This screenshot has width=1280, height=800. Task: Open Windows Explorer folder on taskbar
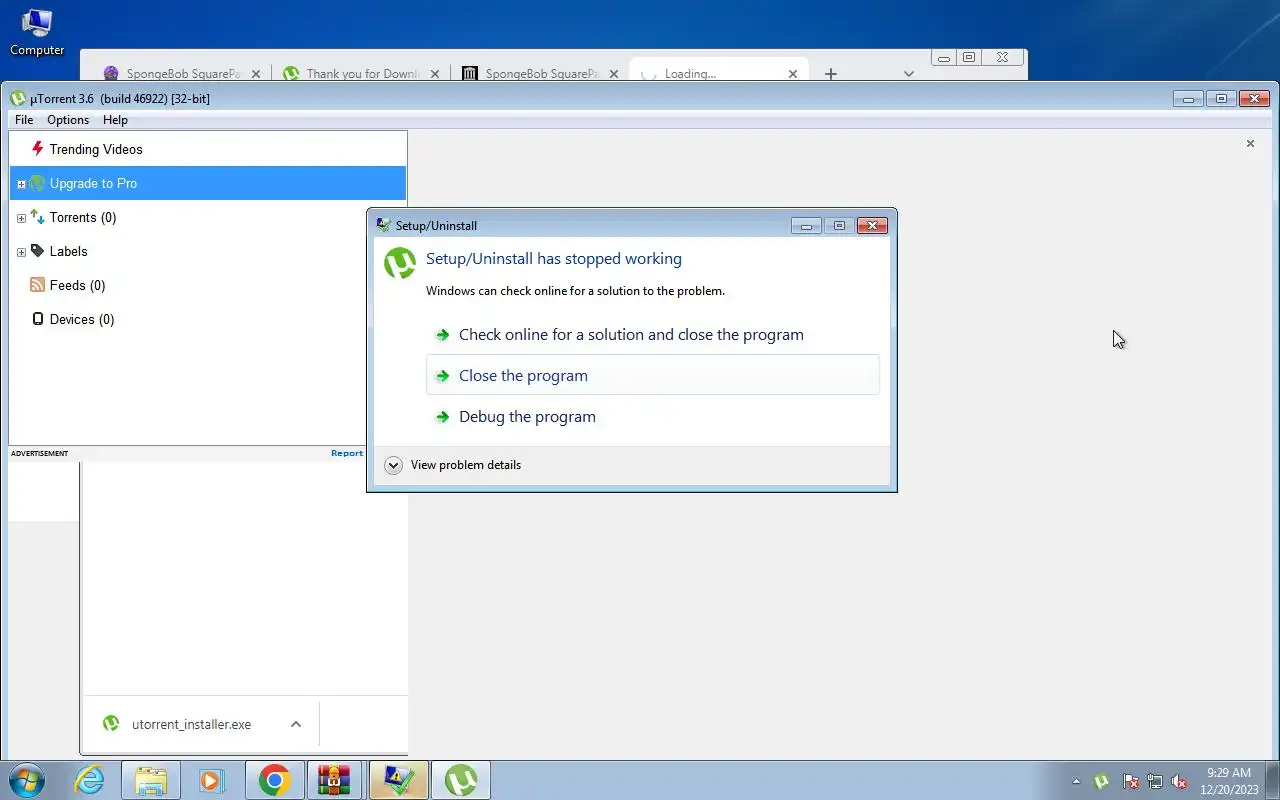coord(150,780)
